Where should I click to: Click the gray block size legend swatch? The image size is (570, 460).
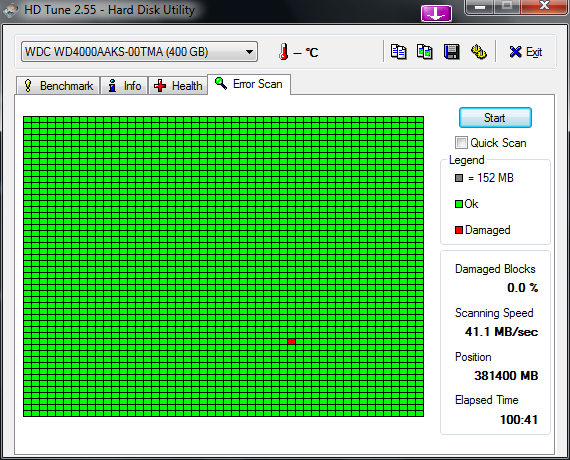[x=459, y=178]
